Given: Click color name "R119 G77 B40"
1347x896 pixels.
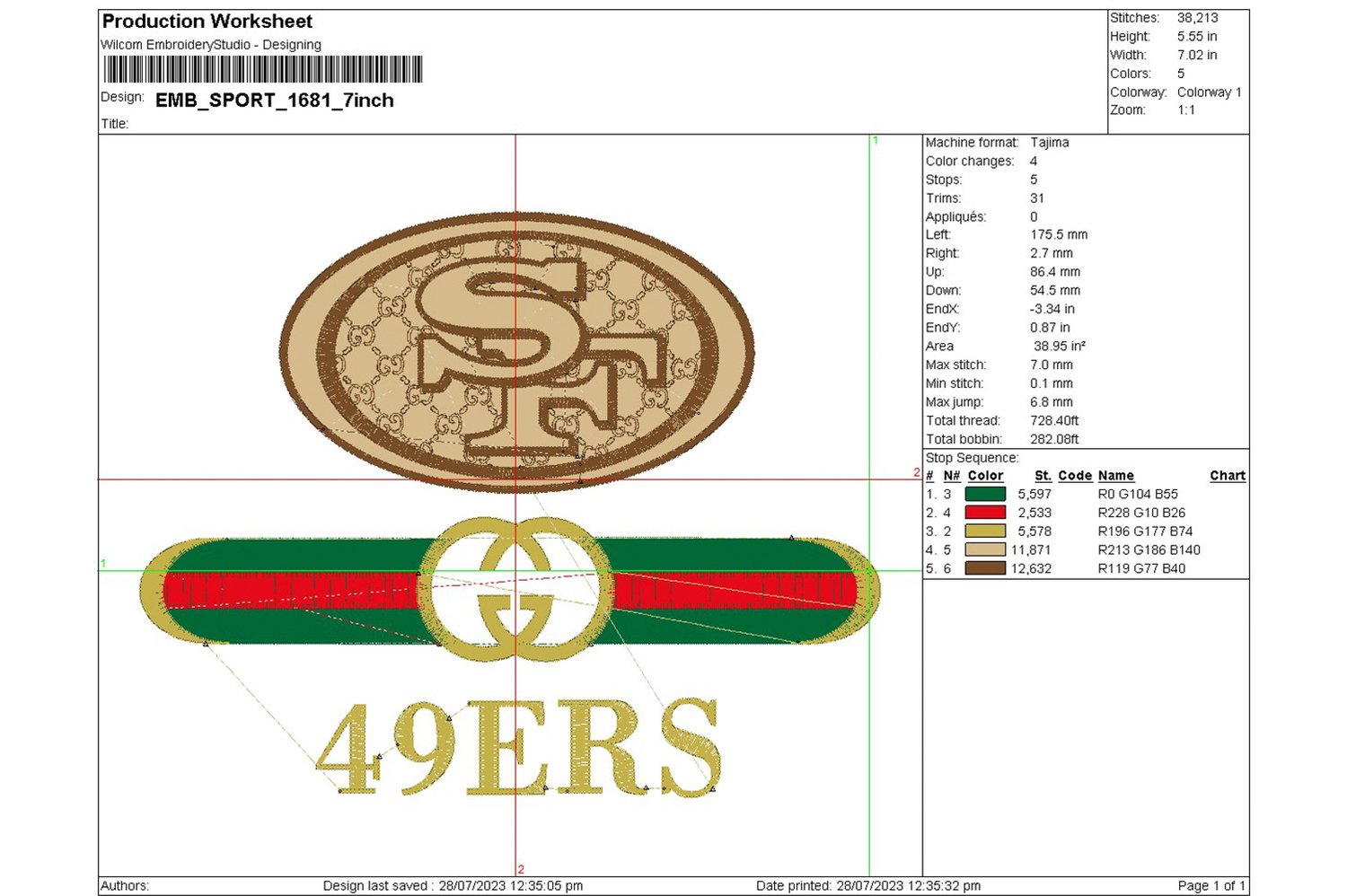Looking at the screenshot, I should tap(1141, 569).
